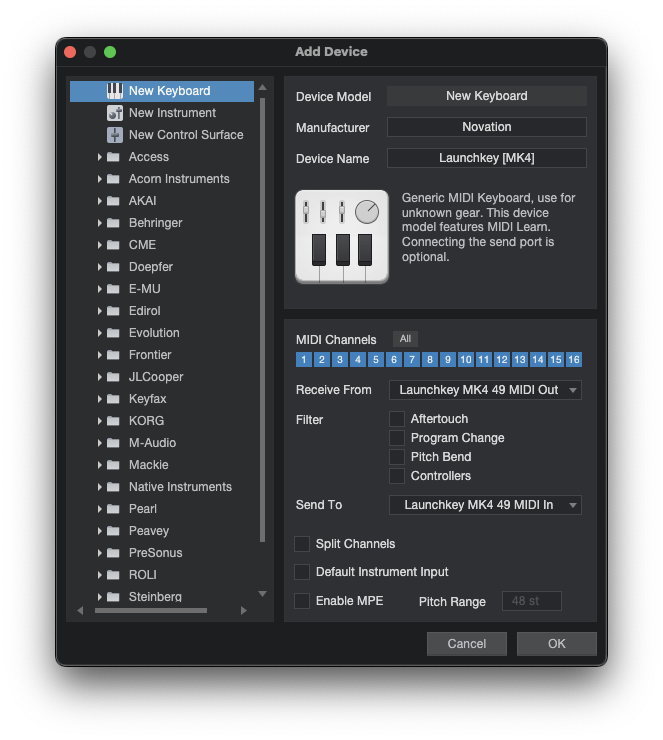Enable the Program Change filter checkbox

(x=397, y=438)
